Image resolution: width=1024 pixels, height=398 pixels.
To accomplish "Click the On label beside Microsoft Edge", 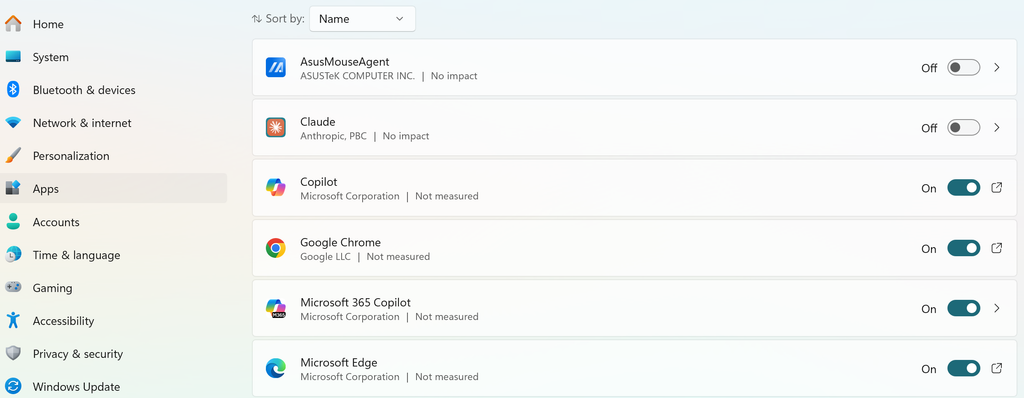I will click(929, 369).
